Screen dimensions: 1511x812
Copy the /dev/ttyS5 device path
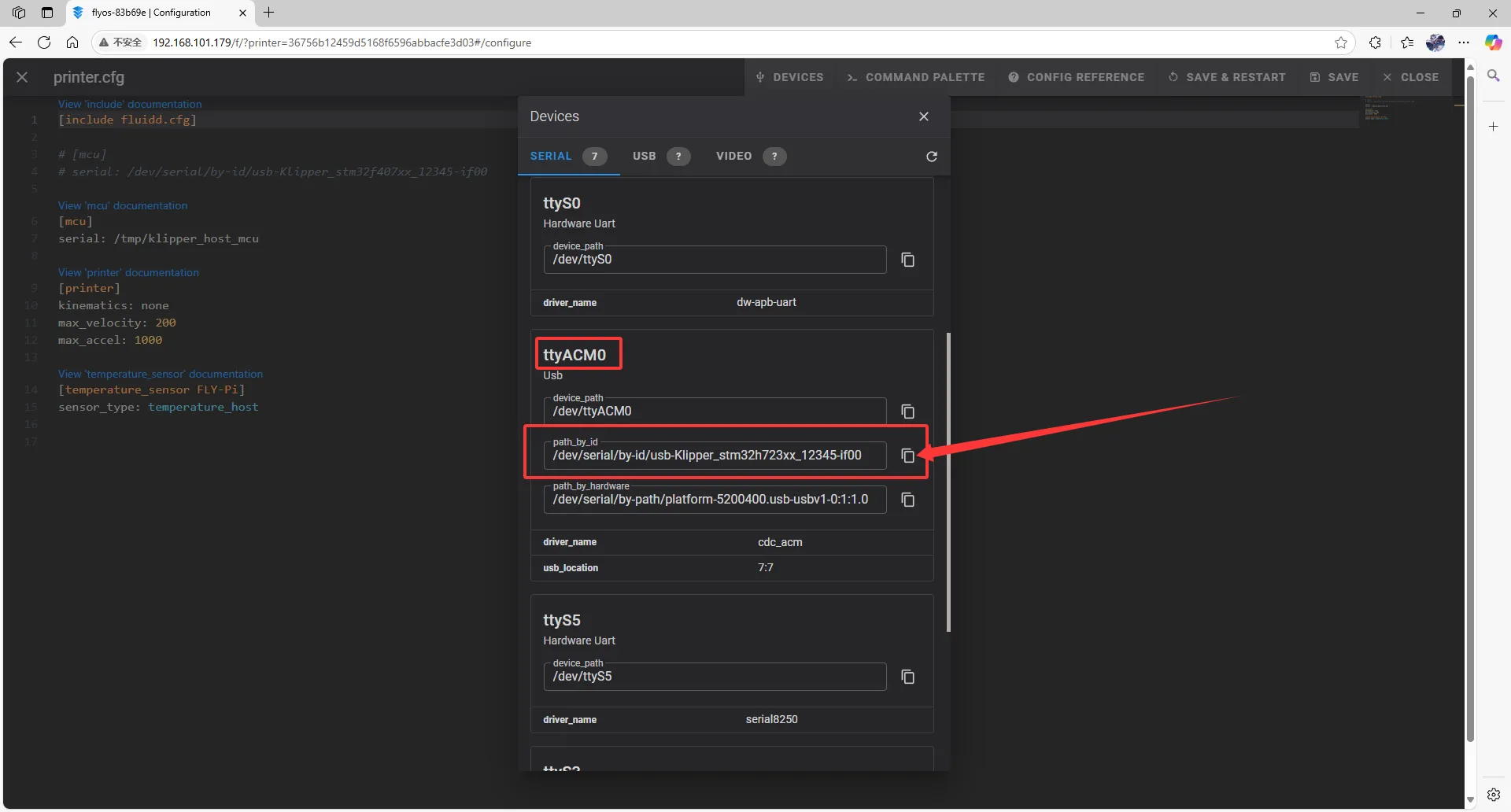coord(907,677)
